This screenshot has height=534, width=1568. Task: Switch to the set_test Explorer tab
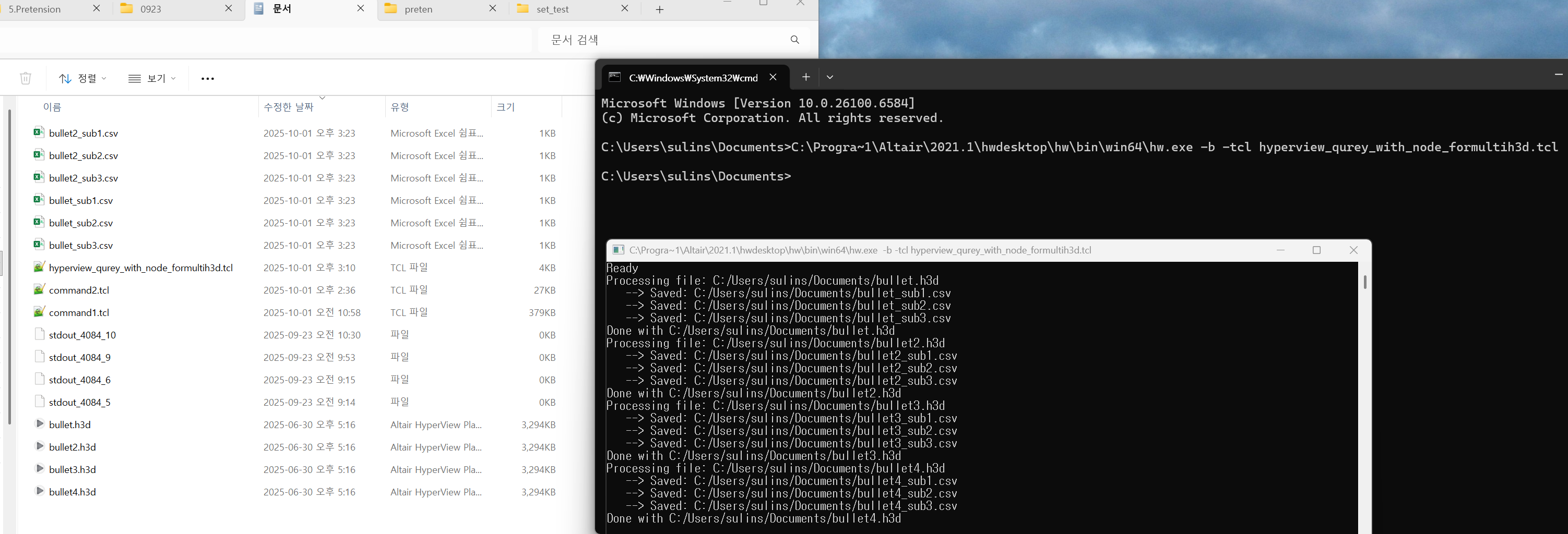[575, 9]
